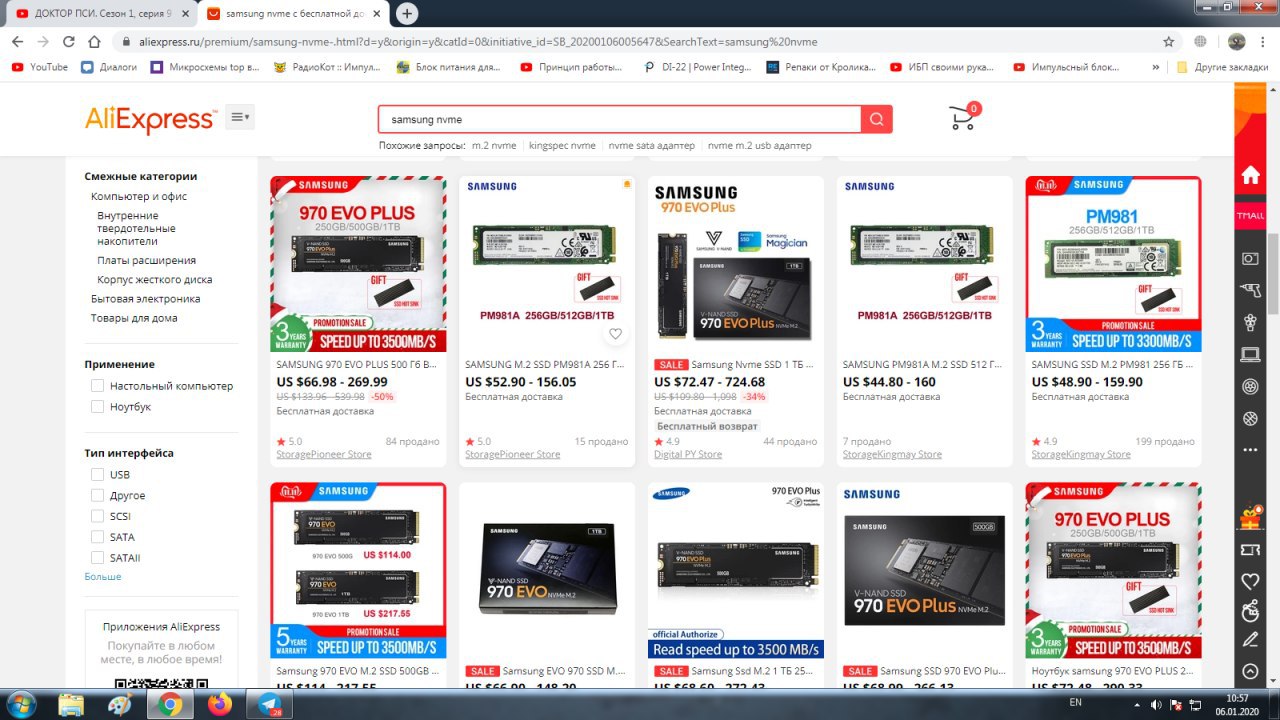The image size is (1280, 720).
Task: Check the Настольный компьютер checkbox
Action: coord(97,386)
